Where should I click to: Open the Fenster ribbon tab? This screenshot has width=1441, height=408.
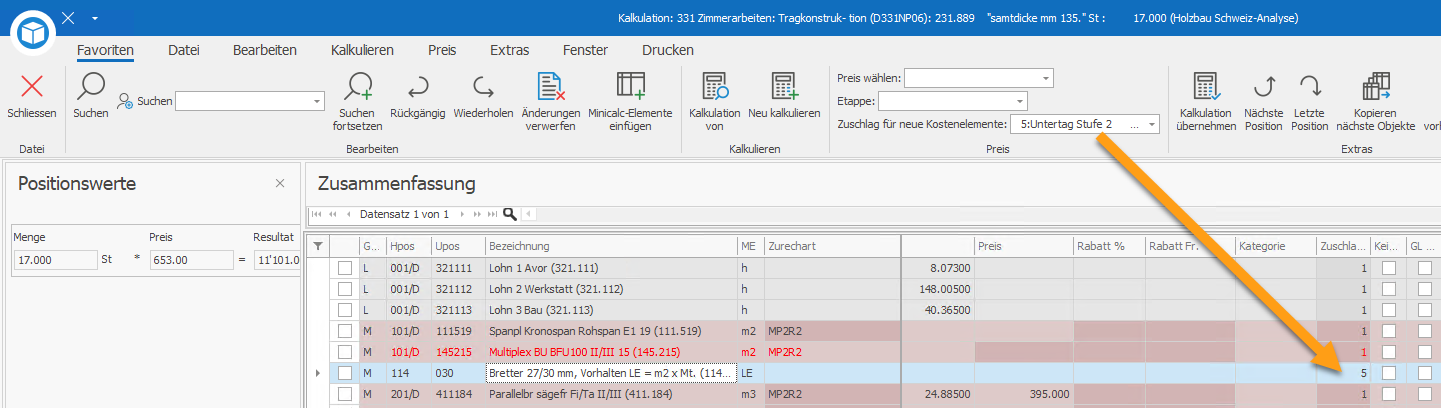click(x=585, y=50)
